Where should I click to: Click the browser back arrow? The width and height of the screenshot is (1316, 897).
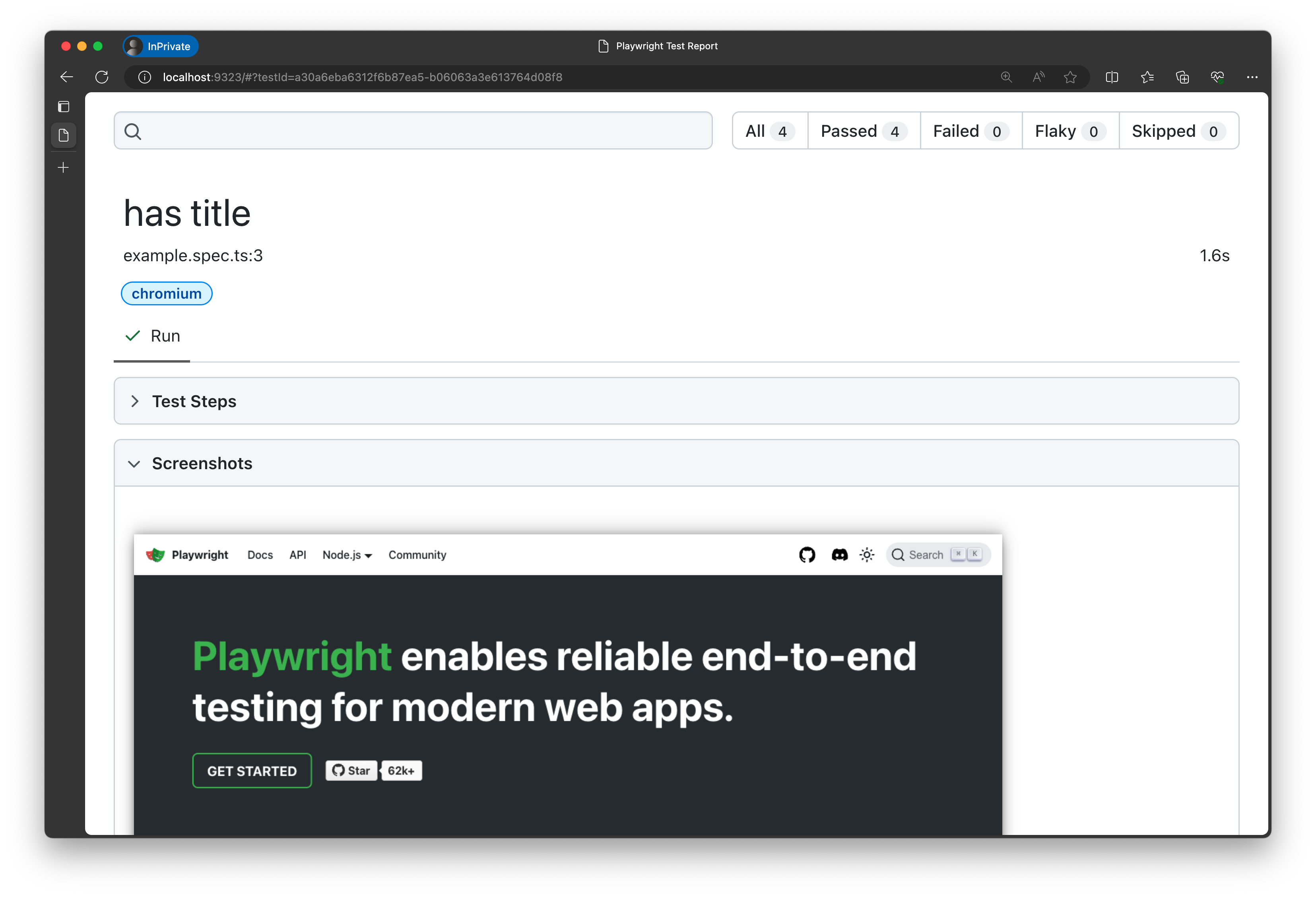(67, 77)
